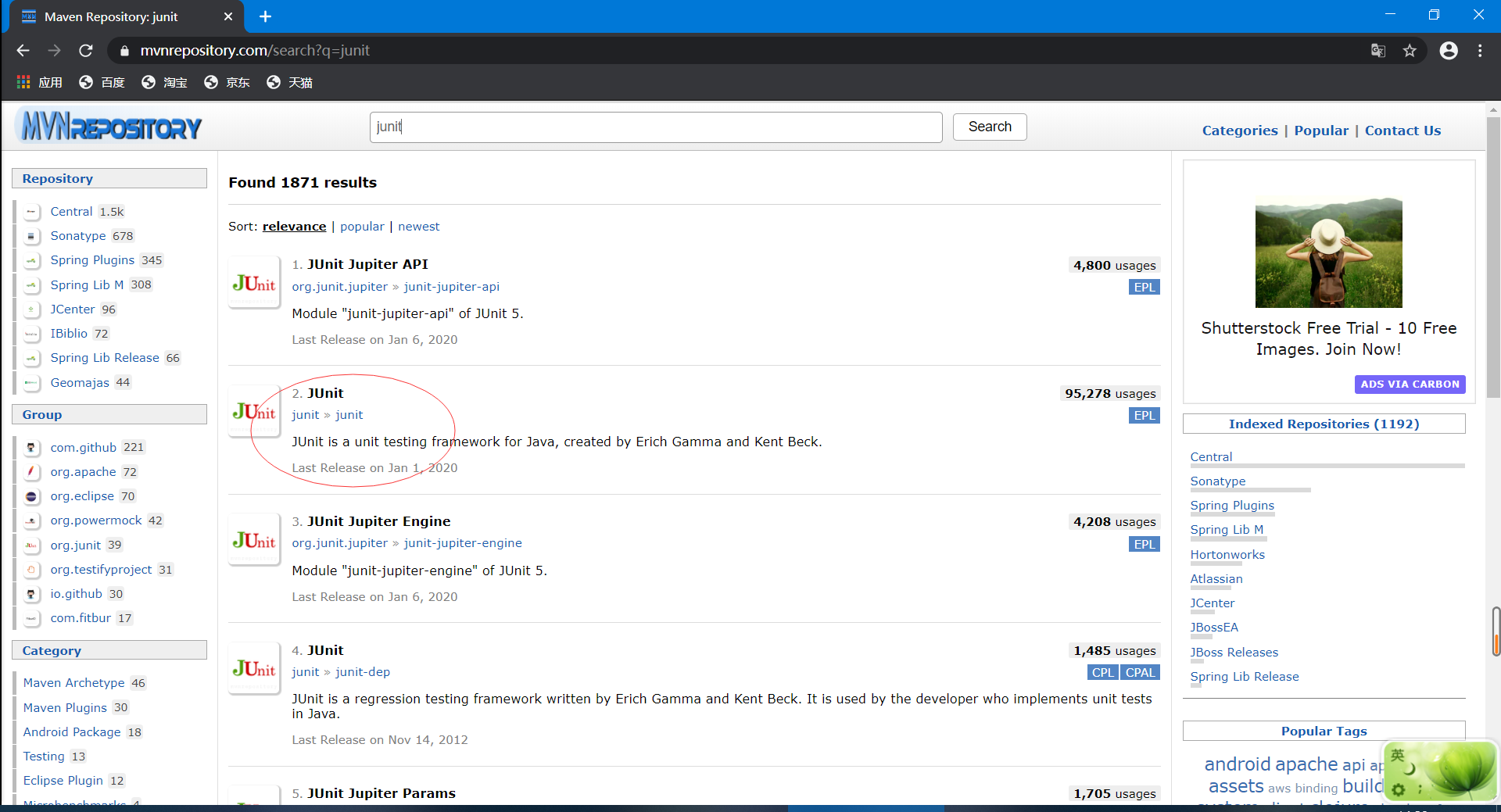Sort results by relevance

pos(294,227)
